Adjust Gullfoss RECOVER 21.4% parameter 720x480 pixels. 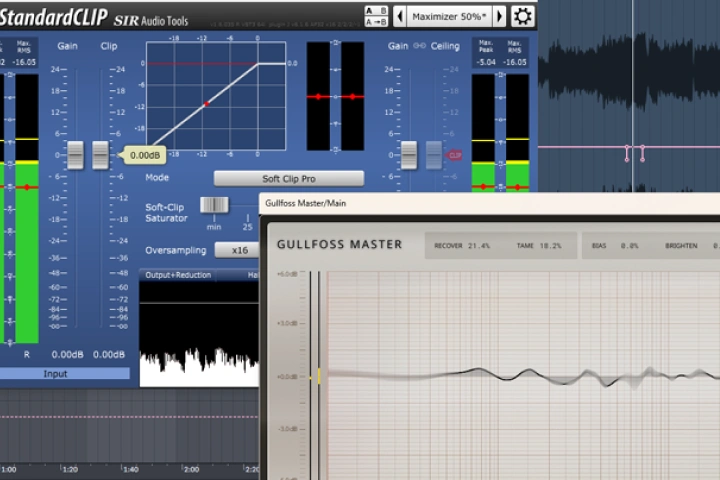click(462, 246)
